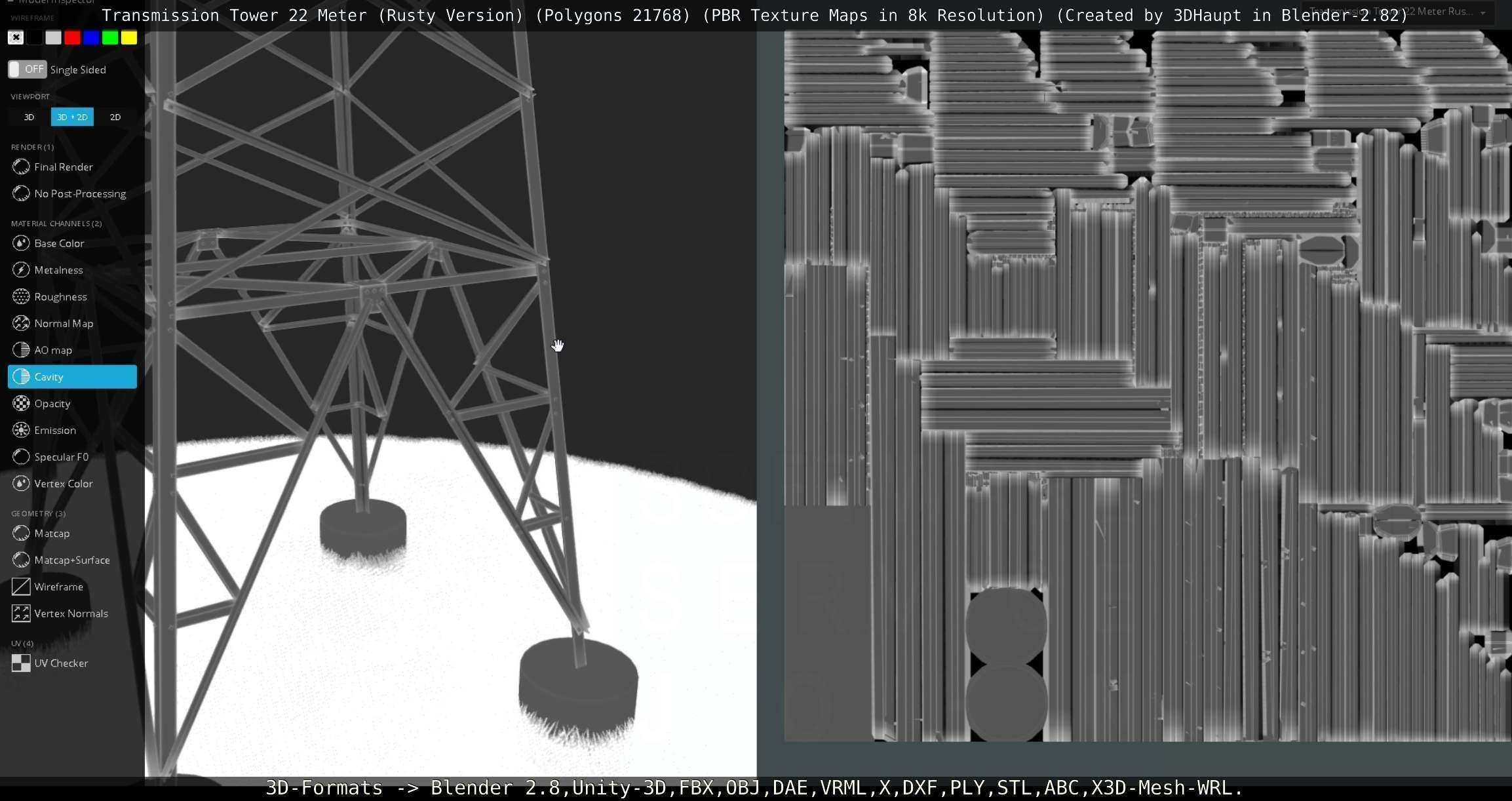1512x801 pixels.
Task: Click the Wireframe label in Geometry
Action: point(58,587)
